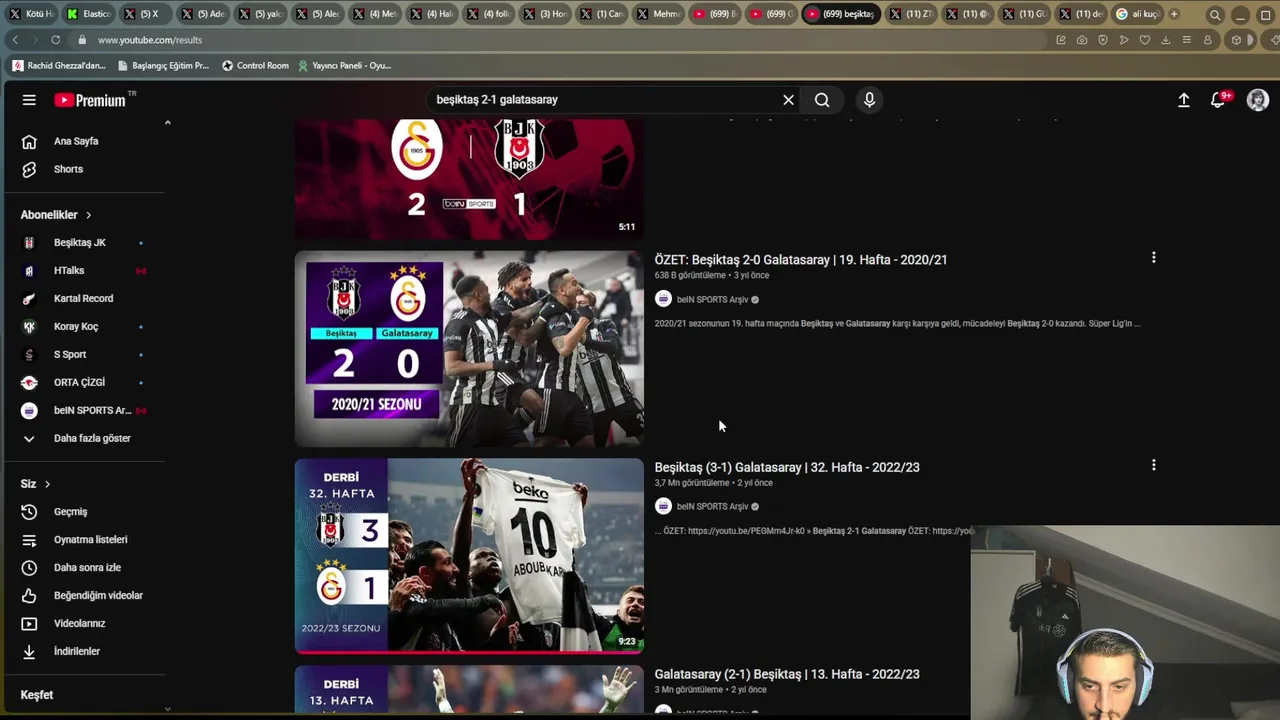This screenshot has width=1280, height=720.
Task: Bookmark page with the heart icon
Action: point(1145,40)
